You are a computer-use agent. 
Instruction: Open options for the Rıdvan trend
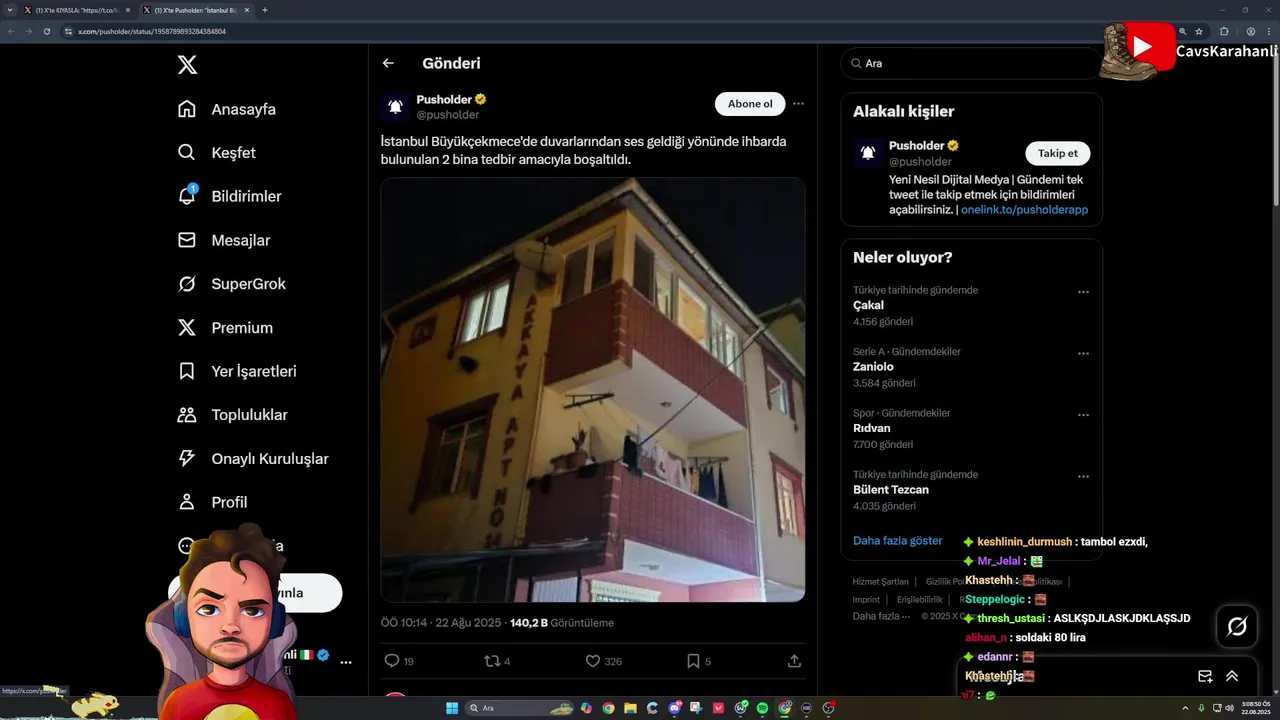click(1083, 415)
